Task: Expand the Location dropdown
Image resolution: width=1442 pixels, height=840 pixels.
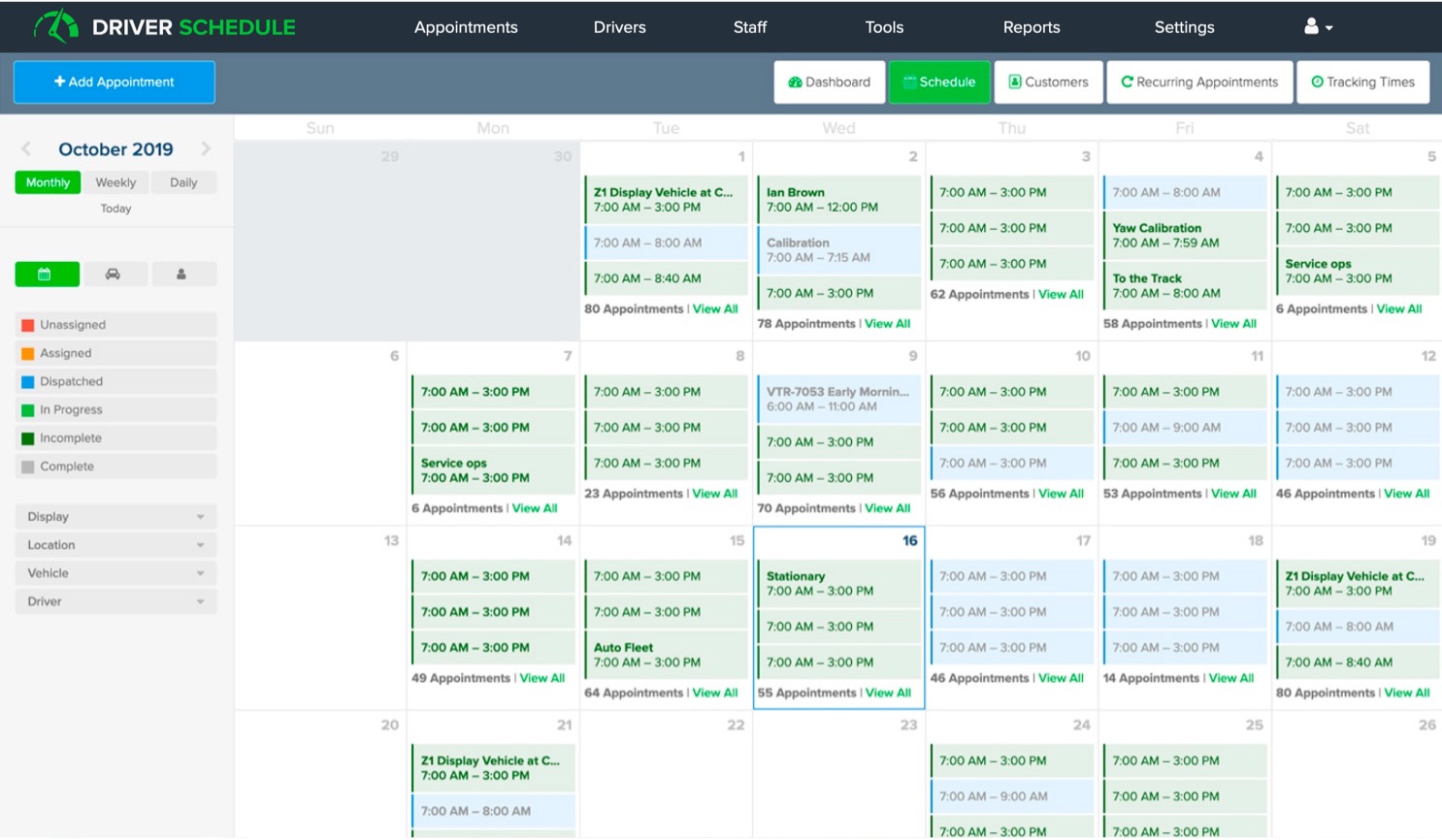Action: [x=115, y=545]
